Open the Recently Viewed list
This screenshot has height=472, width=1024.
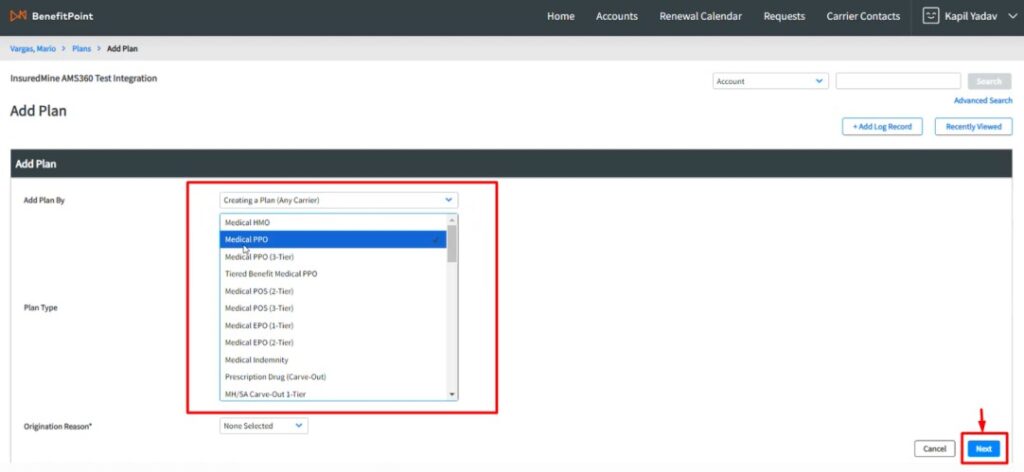pyautogui.click(x=973, y=127)
